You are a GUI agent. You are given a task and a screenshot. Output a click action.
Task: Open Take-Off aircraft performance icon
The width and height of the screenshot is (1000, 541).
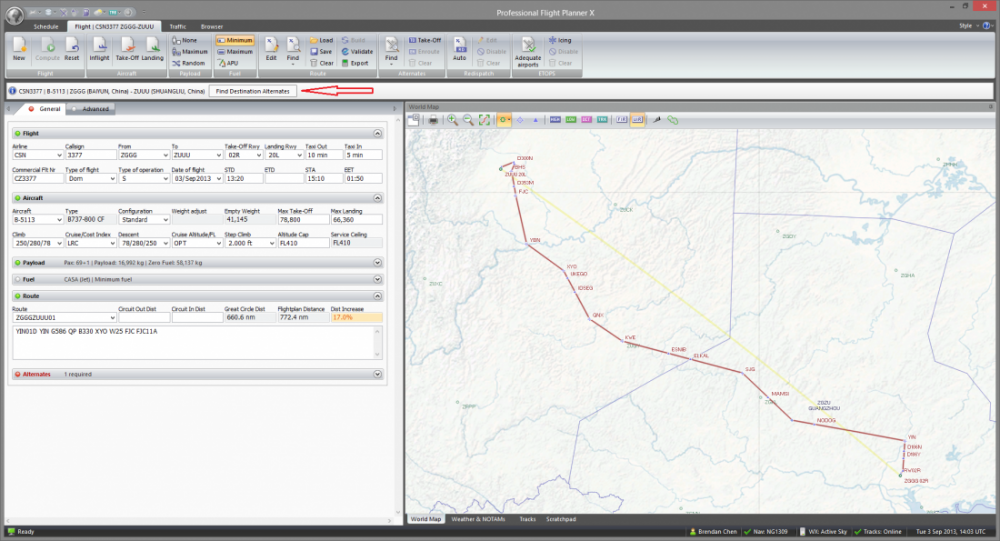tap(127, 49)
